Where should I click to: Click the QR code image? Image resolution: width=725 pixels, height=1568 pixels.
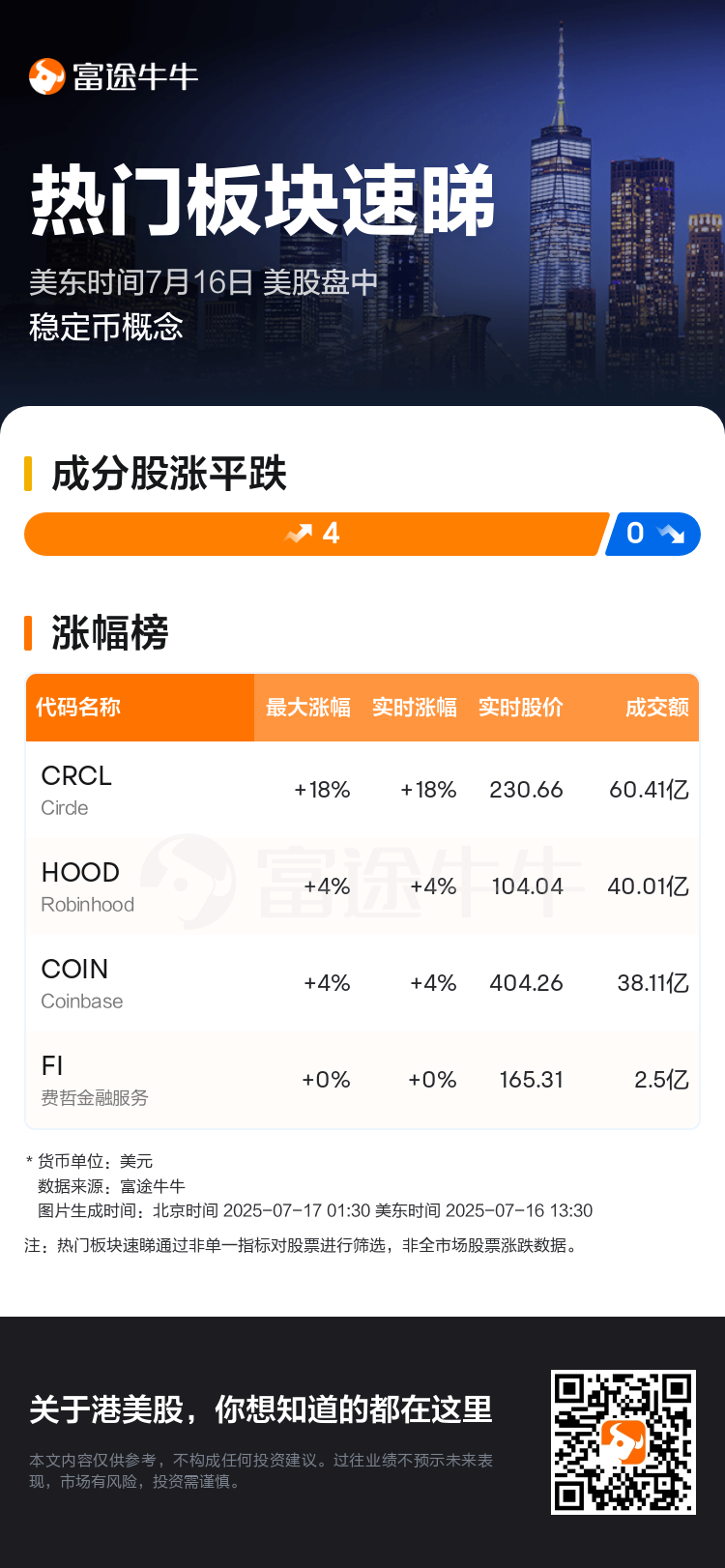pyautogui.click(x=623, y=1441)
